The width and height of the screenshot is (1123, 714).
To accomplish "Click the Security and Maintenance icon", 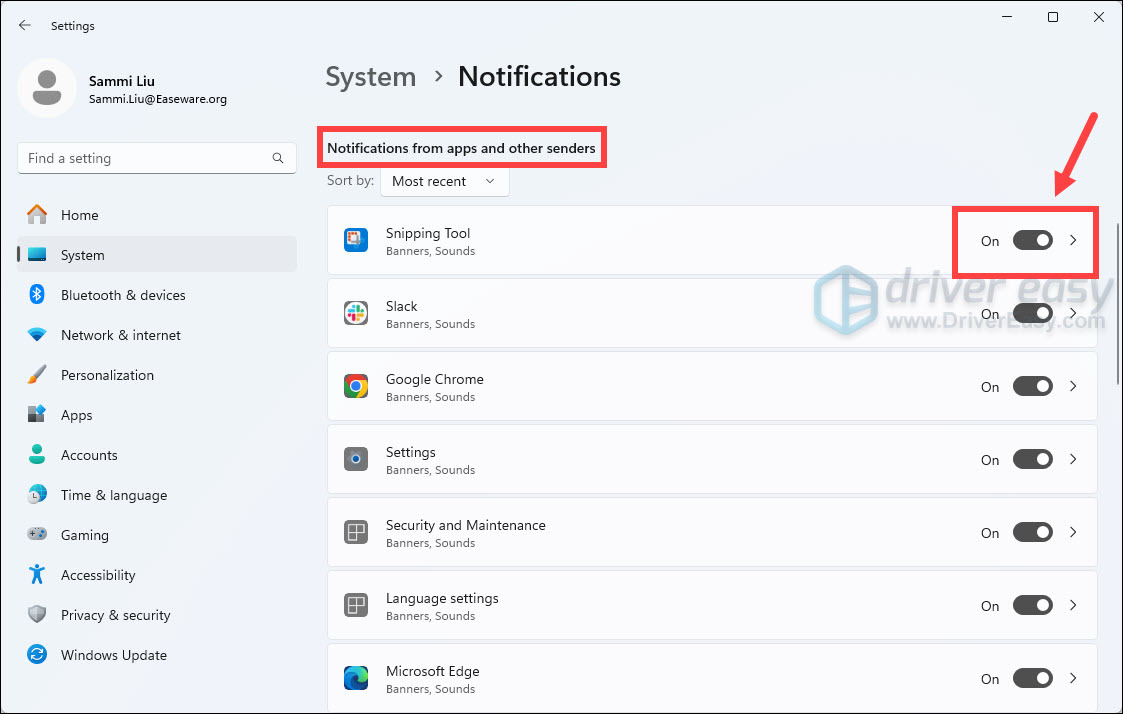I will [x=356, y=532].
